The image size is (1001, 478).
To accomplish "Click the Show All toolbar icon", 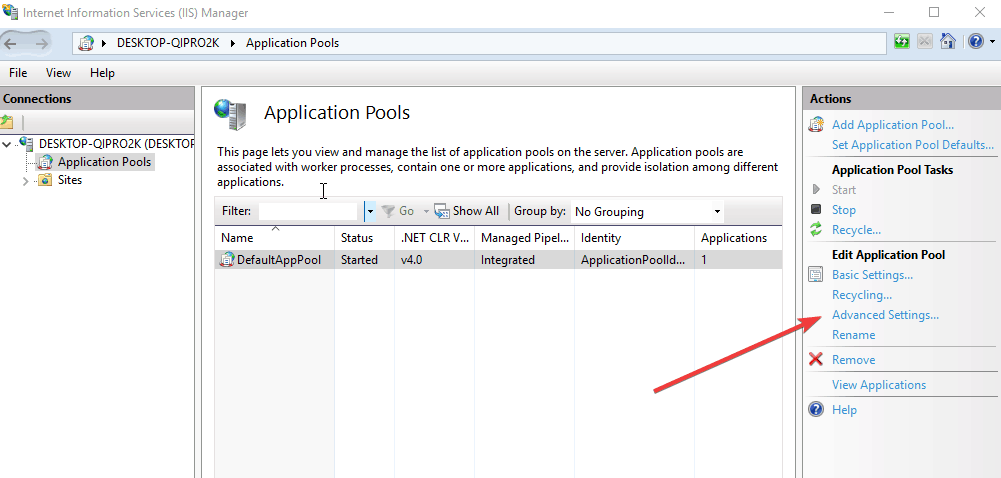I will coord(441,211).
